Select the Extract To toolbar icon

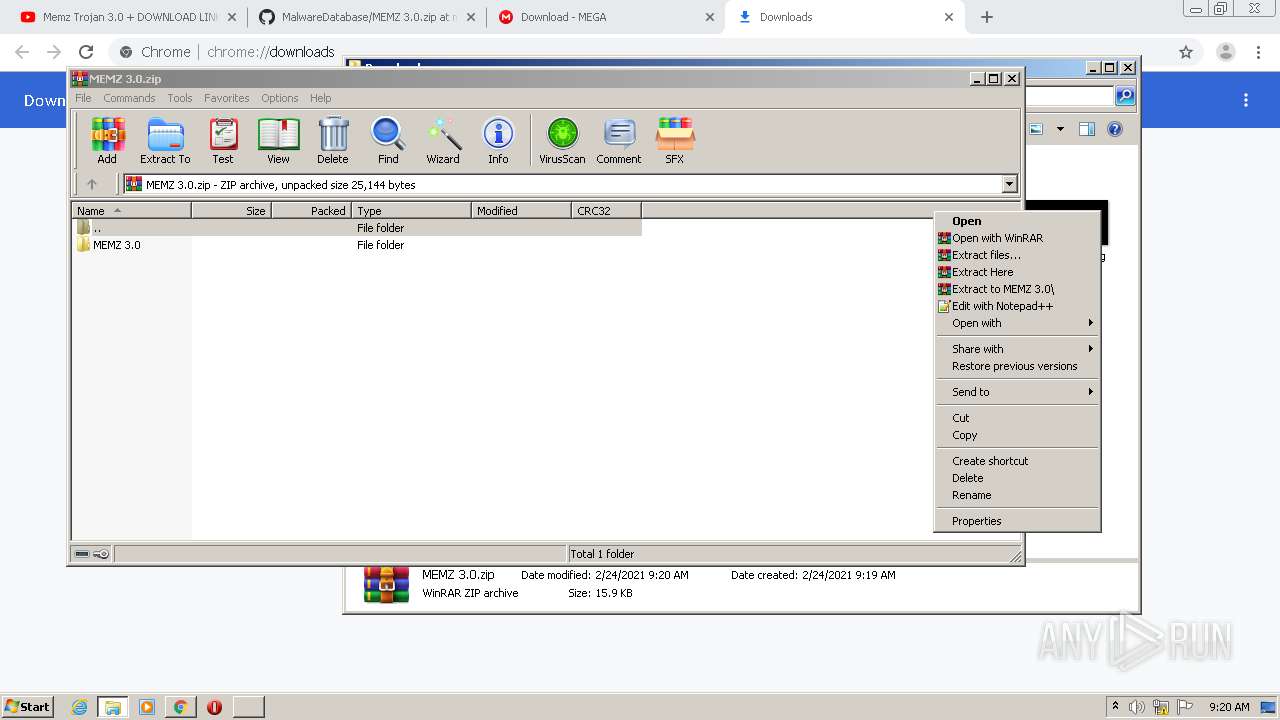[165, 141]
